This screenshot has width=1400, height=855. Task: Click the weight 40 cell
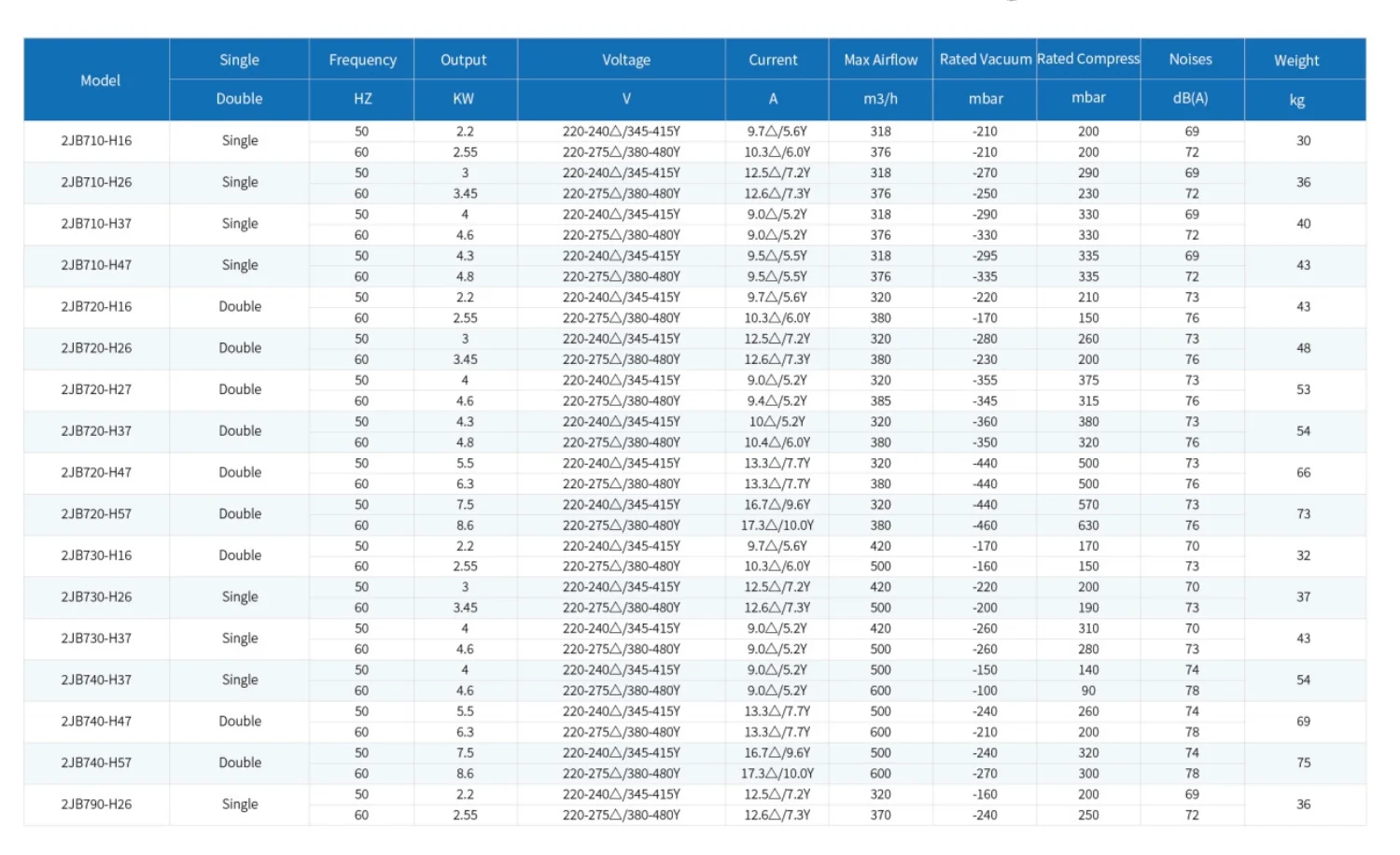[x=1304, y=224]
